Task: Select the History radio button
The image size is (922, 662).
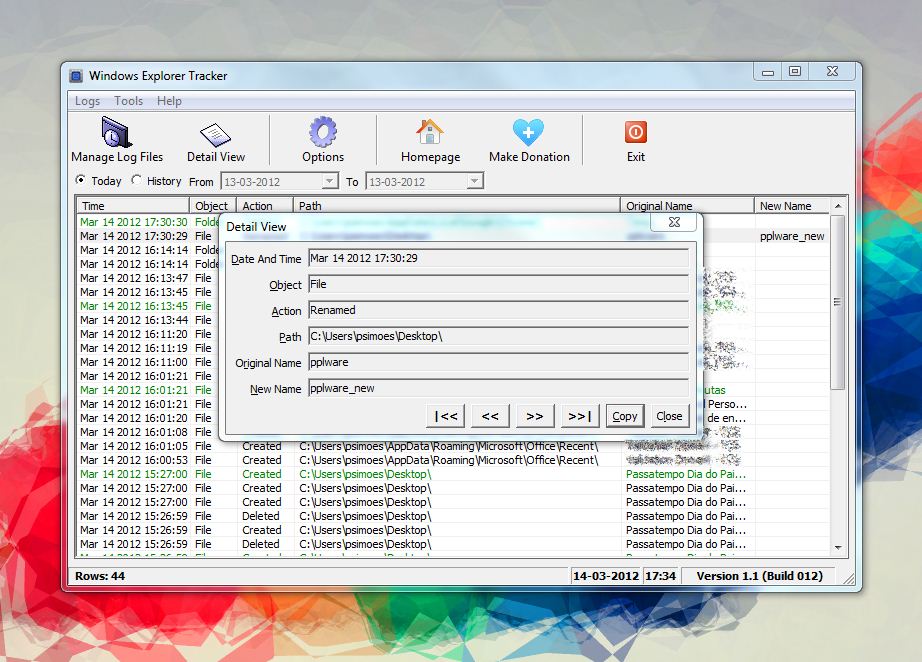Action: click(x=136, y=180)
